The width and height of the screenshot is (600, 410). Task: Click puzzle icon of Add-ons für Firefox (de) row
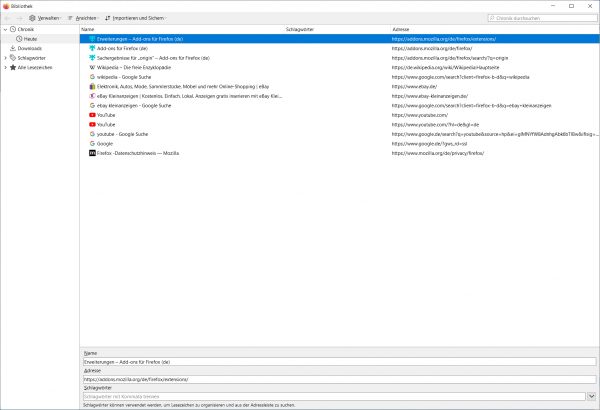coord(92,48)
